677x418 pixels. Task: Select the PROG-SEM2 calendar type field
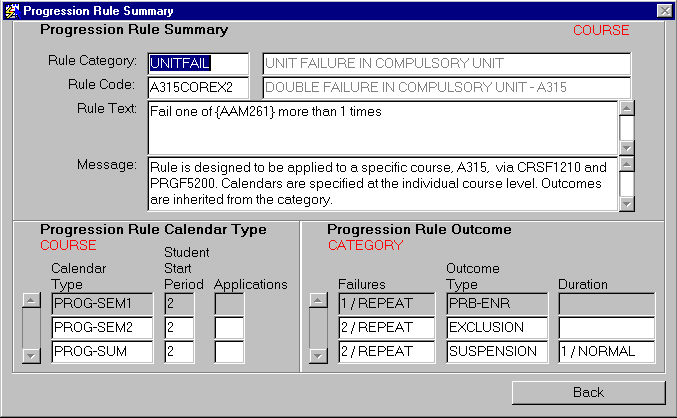(101, 328)
